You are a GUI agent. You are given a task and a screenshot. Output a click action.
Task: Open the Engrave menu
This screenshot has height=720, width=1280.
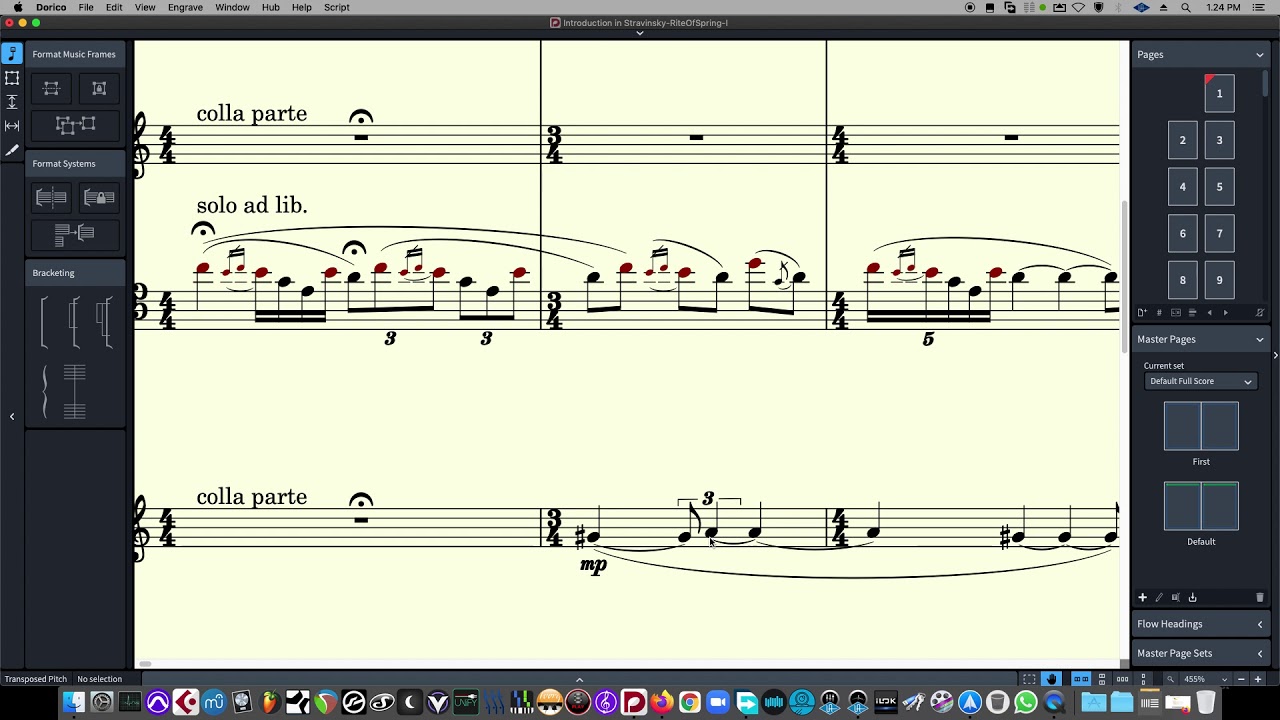pyautogui.click(x=185, y=7)
